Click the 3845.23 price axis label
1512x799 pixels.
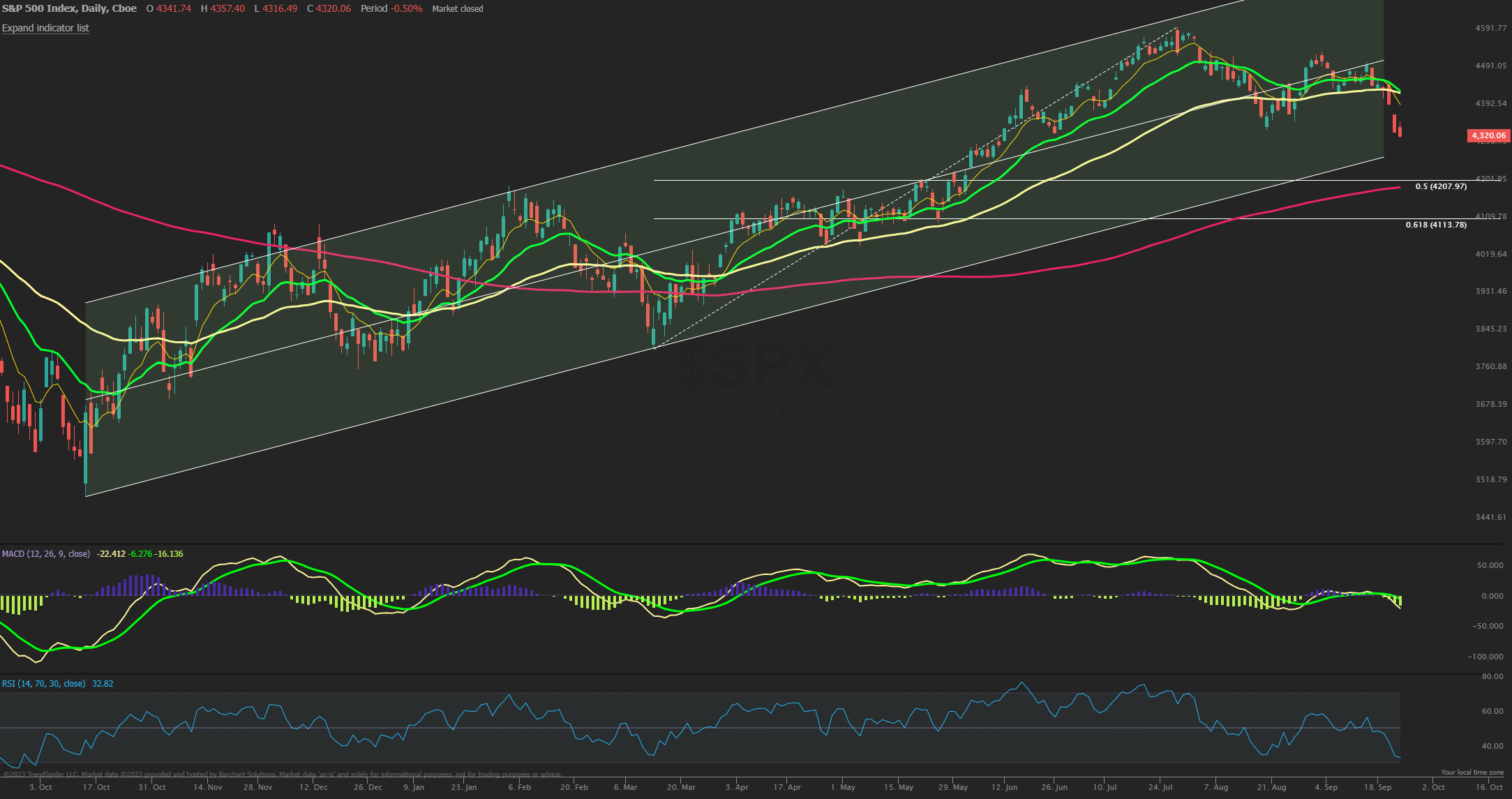click(1491, 329)
